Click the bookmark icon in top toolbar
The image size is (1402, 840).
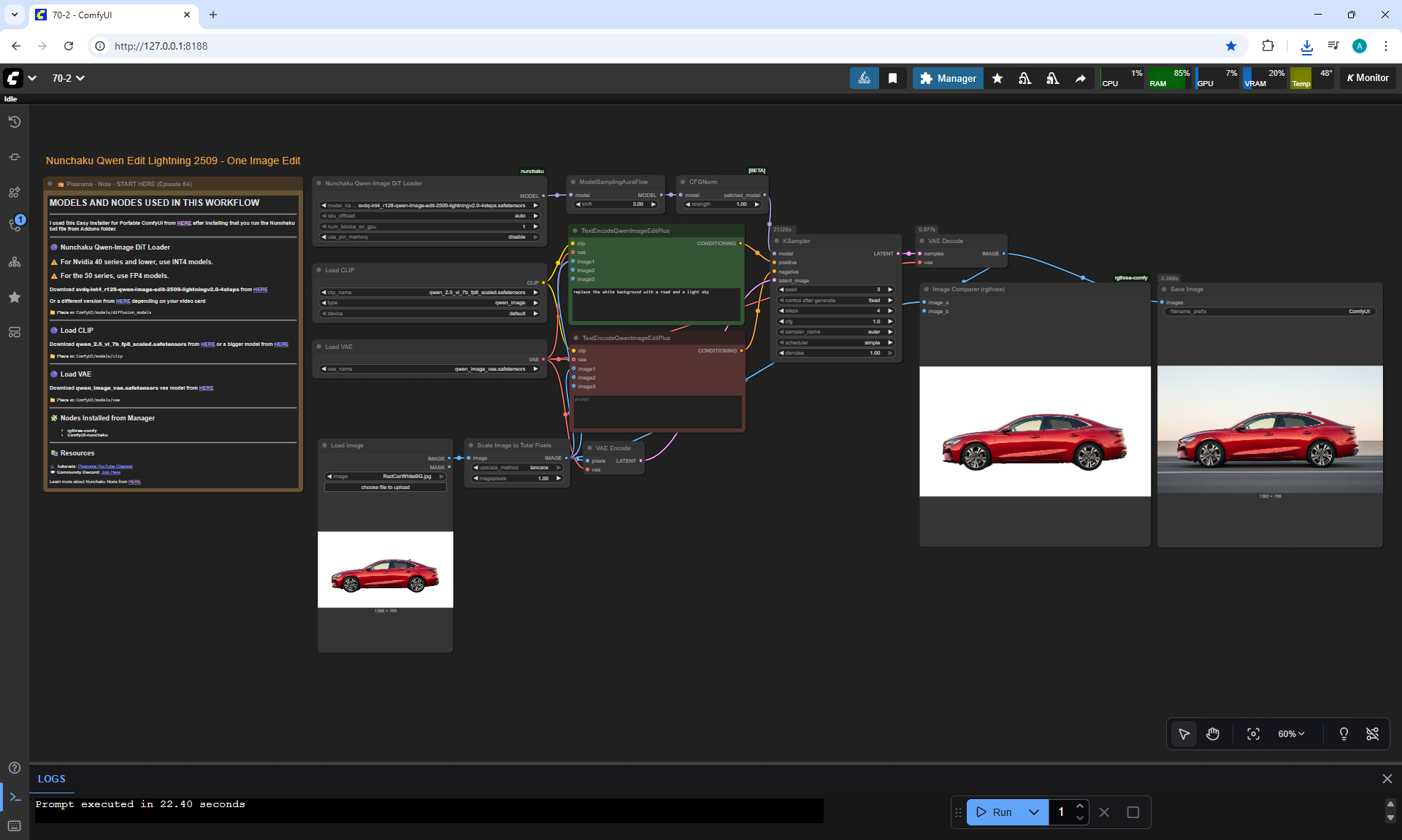pyautogui.click(x=892, y=78)
